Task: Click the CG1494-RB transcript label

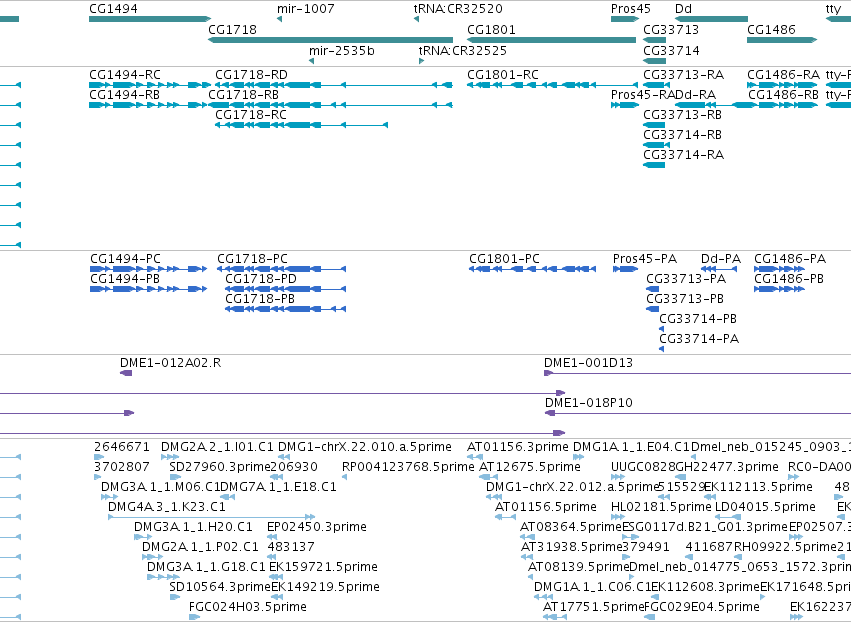Action: point(124,94)
